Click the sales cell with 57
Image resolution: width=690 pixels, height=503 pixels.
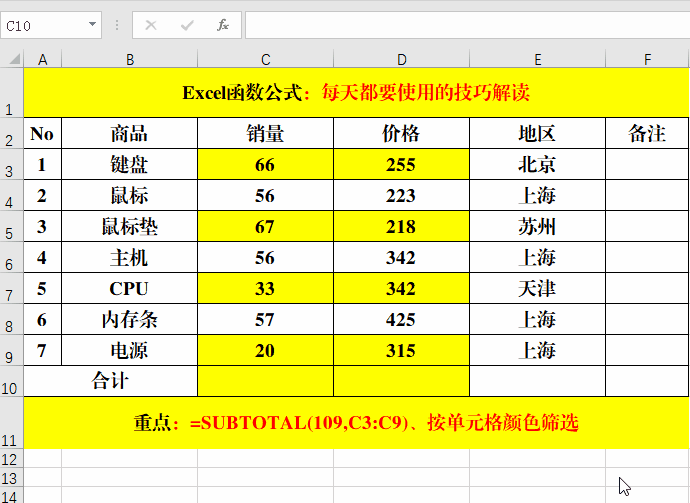tap(265, 319)
